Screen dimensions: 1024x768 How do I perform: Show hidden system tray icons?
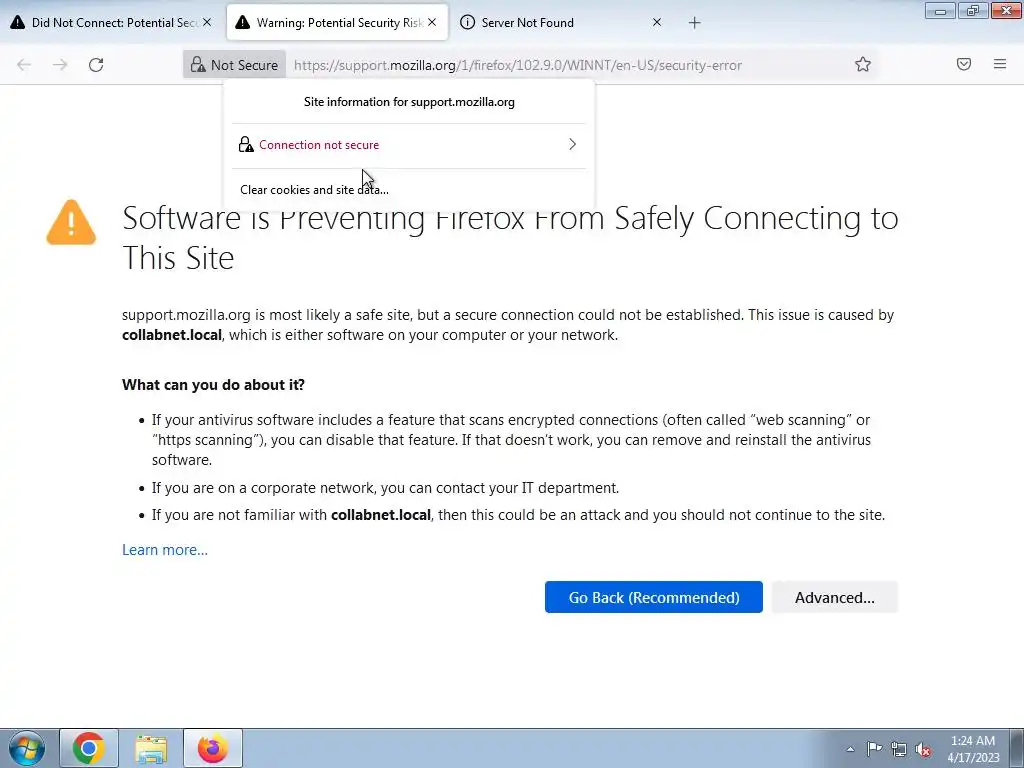(x=850, y=749)
